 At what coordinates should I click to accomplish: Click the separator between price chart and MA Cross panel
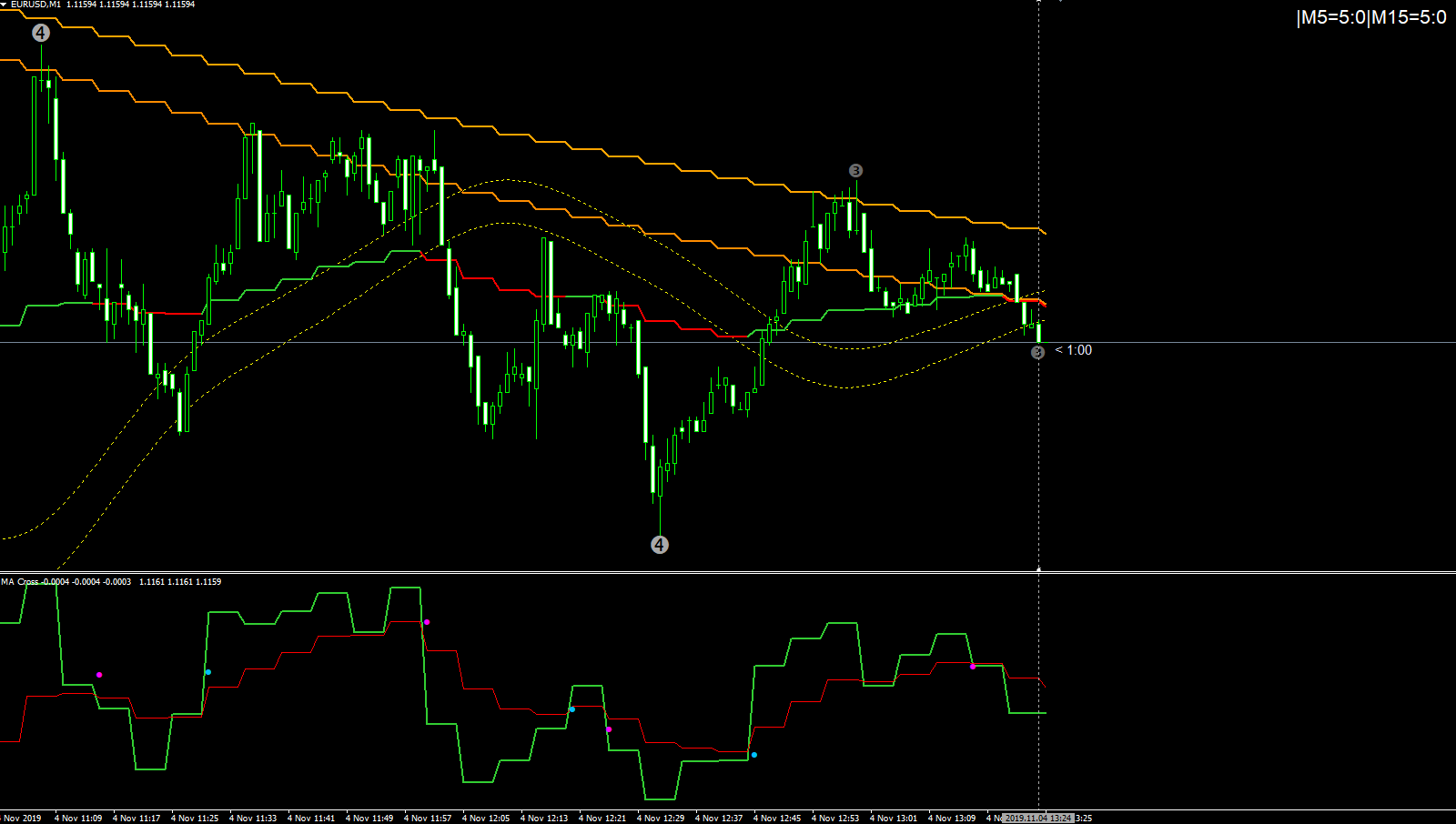(x=728, y=572)
